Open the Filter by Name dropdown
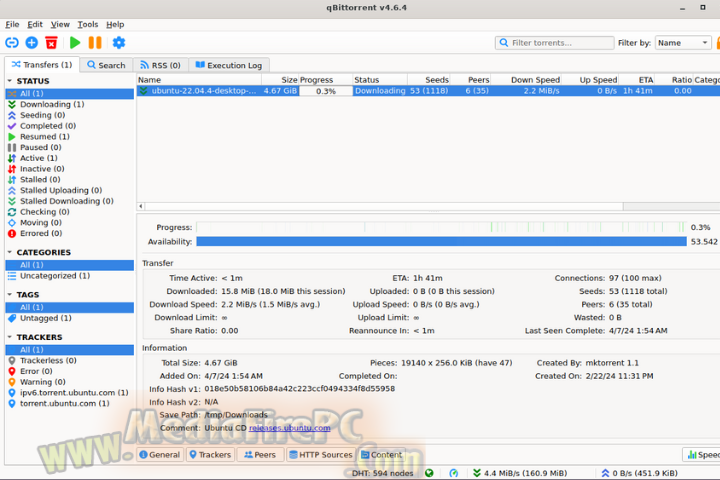The width and height of the screenshot is (720, 480). (x=683, y=43)
